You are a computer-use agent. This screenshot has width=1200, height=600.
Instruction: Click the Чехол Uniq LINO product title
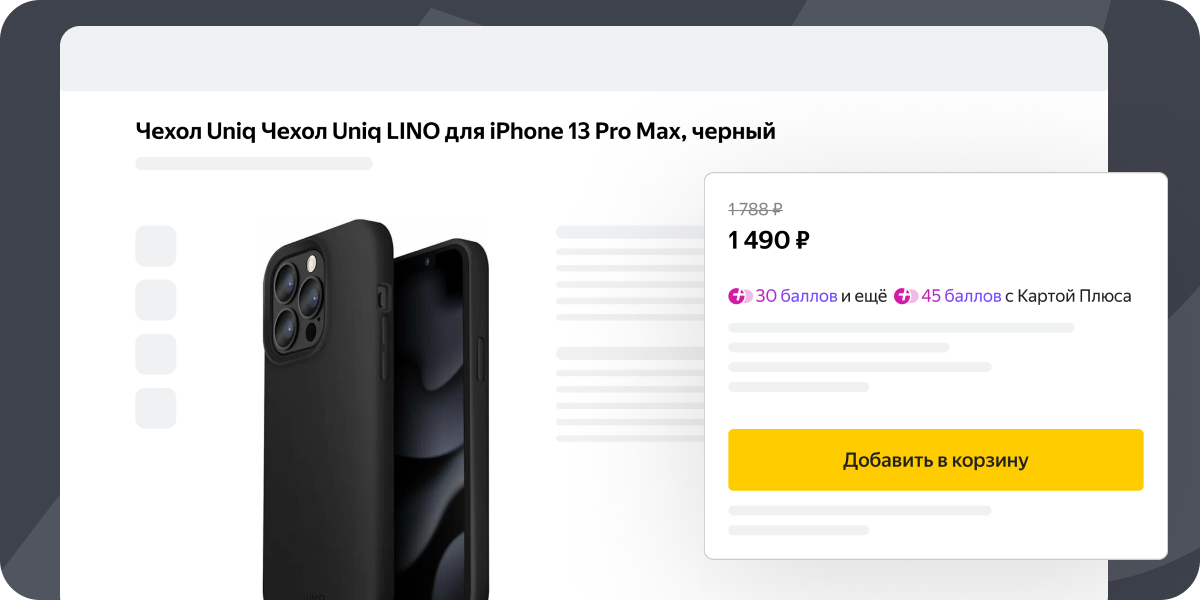pyautogui.click(x=455, y=131)
